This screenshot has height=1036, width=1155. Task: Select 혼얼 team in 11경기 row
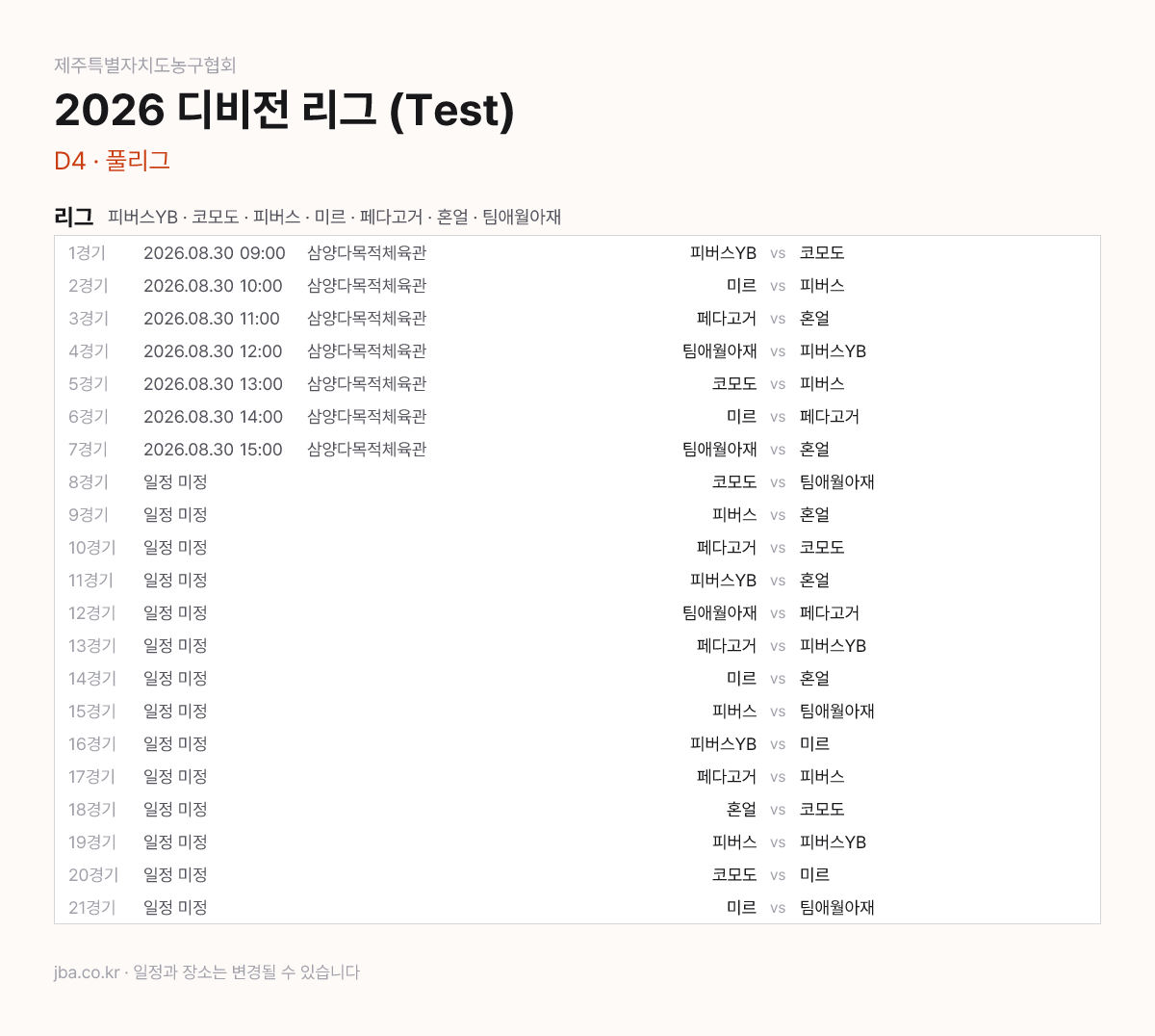click(814, 581)
